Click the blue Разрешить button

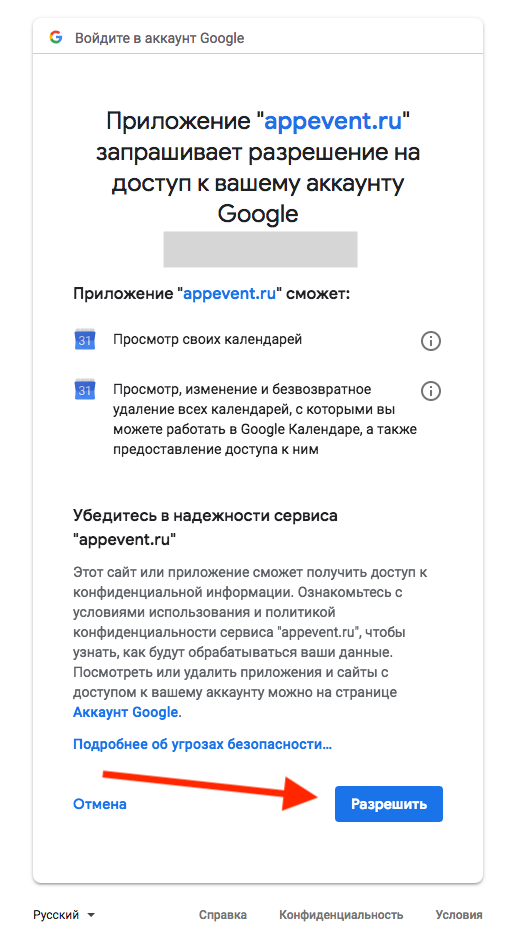point(389,804)
